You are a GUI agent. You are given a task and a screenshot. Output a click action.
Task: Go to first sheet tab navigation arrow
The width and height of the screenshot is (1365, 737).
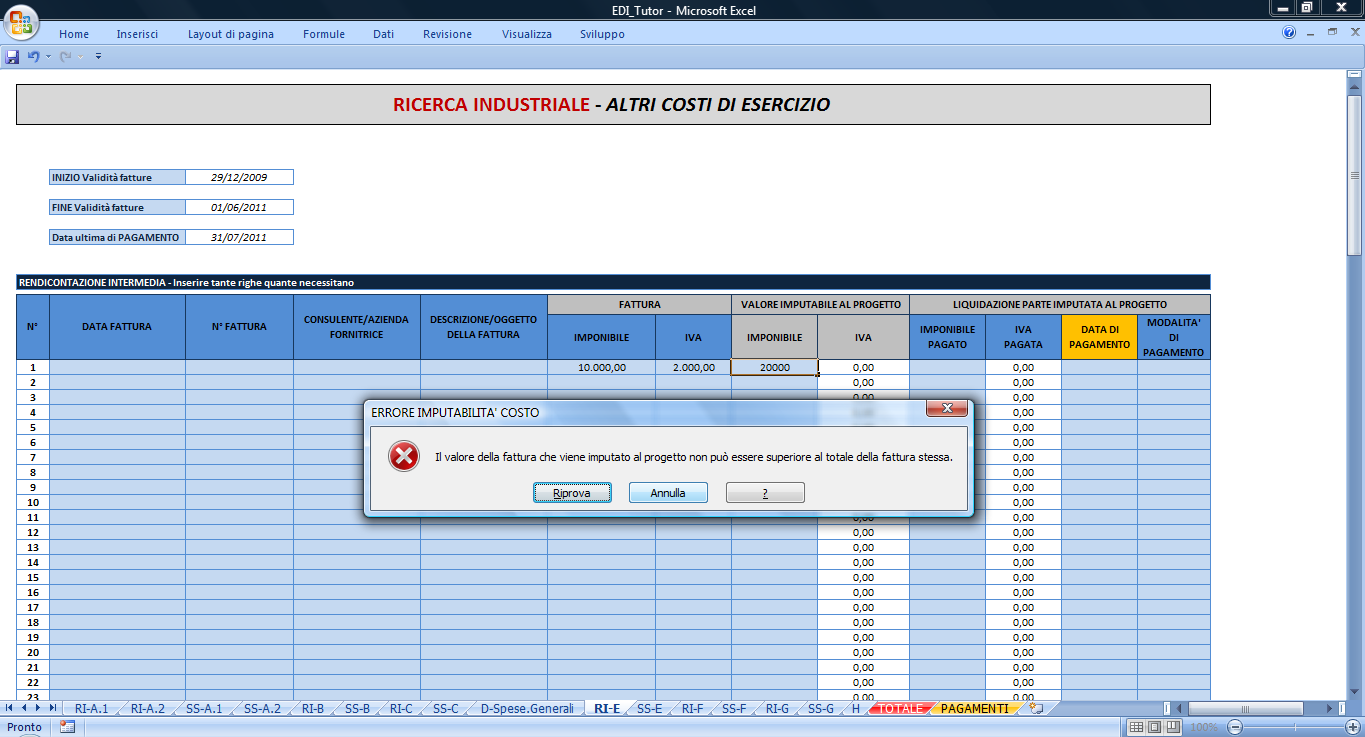point(10,708)
